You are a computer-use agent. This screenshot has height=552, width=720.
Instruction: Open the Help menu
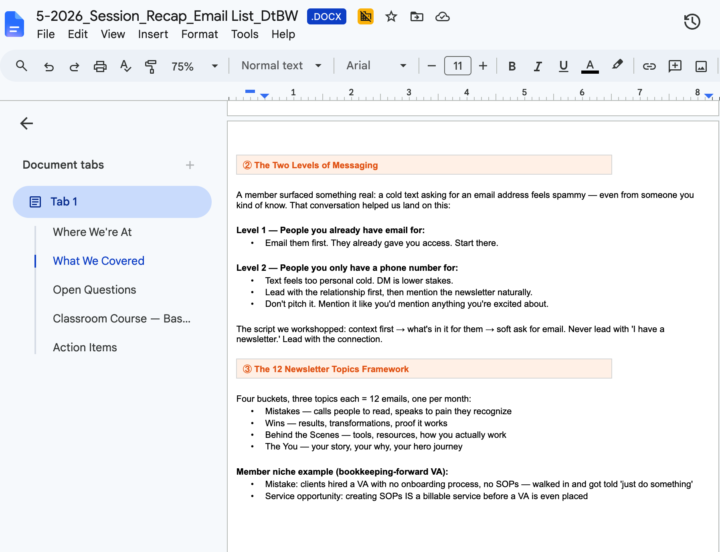point(283,34)
